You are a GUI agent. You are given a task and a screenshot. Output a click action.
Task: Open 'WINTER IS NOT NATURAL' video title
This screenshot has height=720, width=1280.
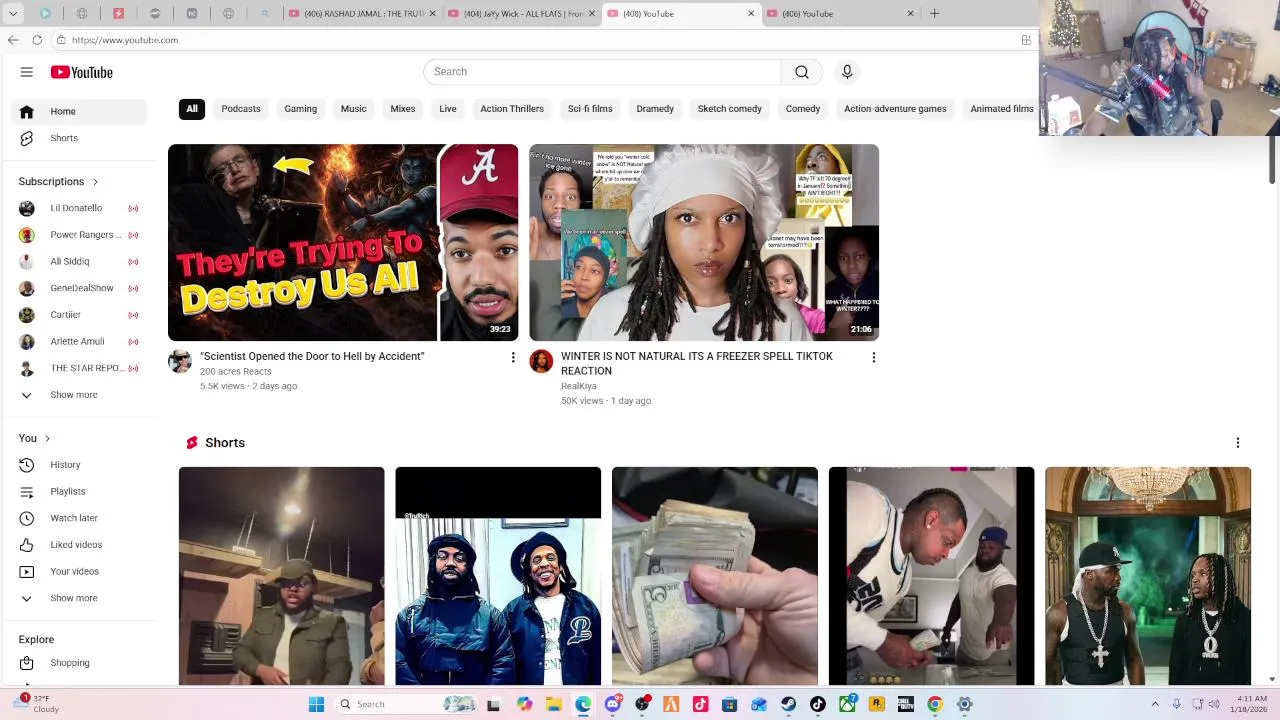coord(697,364)
